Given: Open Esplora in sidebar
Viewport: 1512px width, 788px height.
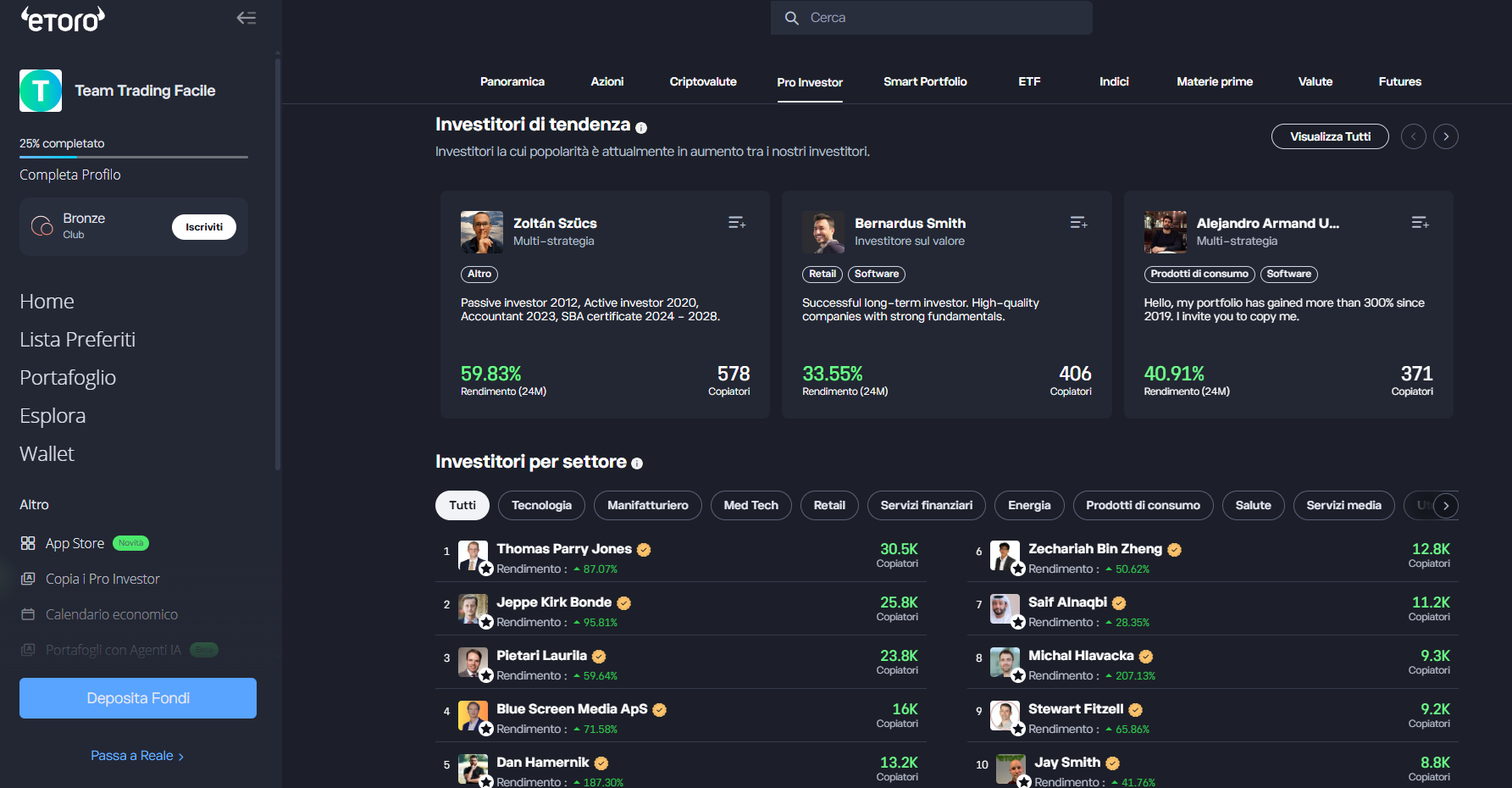Looking at the screenshot, I should pos(53,416).
